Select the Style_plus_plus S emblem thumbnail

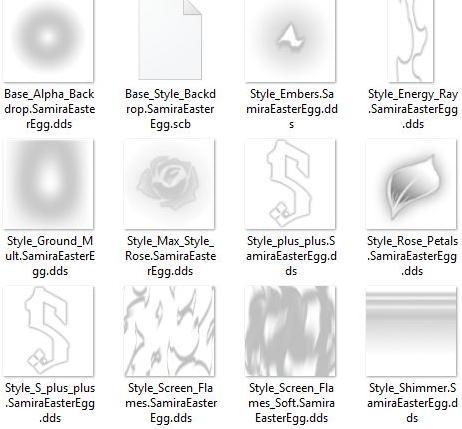pyautogui.click(x=290, y=184)
